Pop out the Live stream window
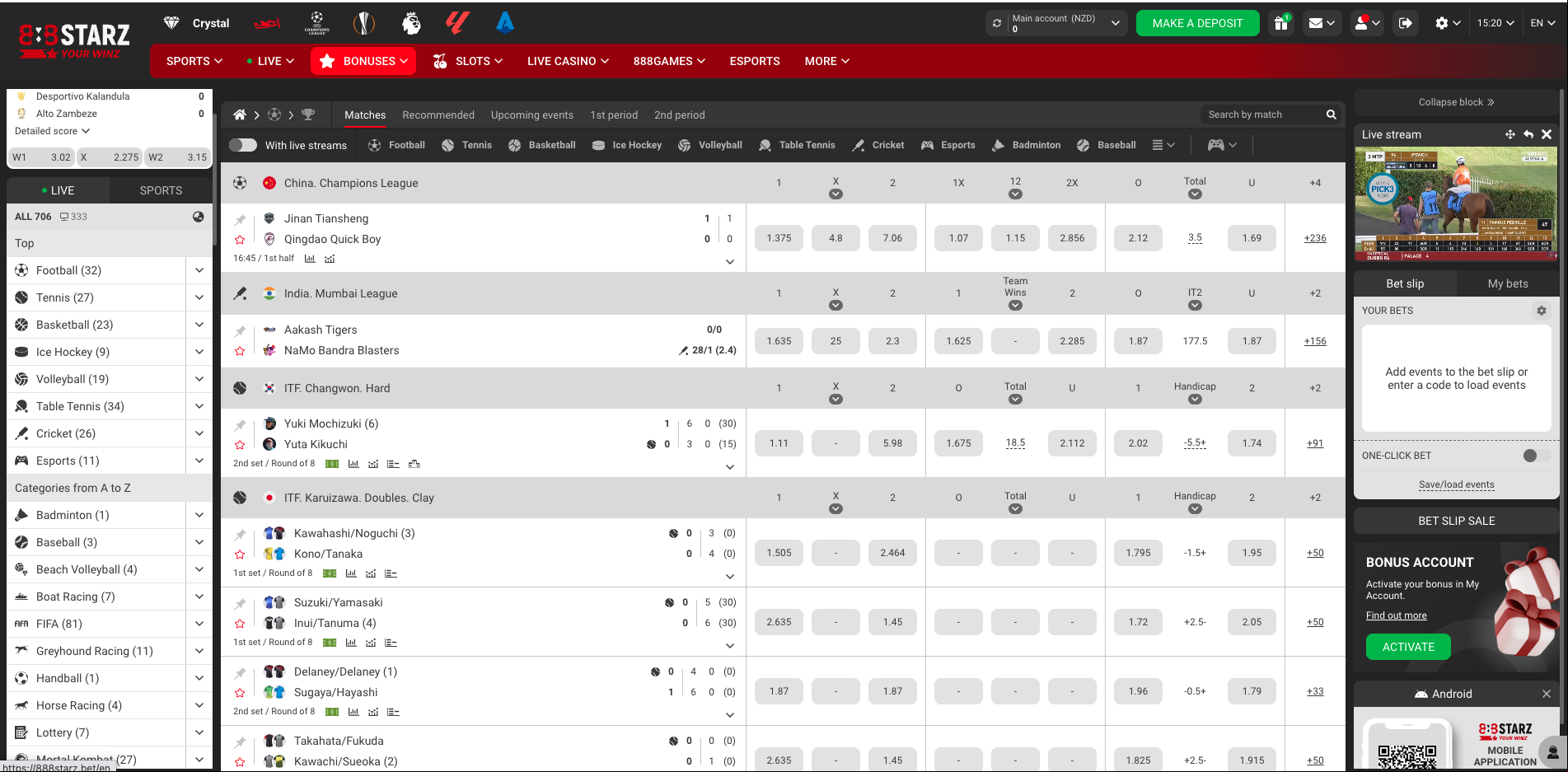 1528,134
